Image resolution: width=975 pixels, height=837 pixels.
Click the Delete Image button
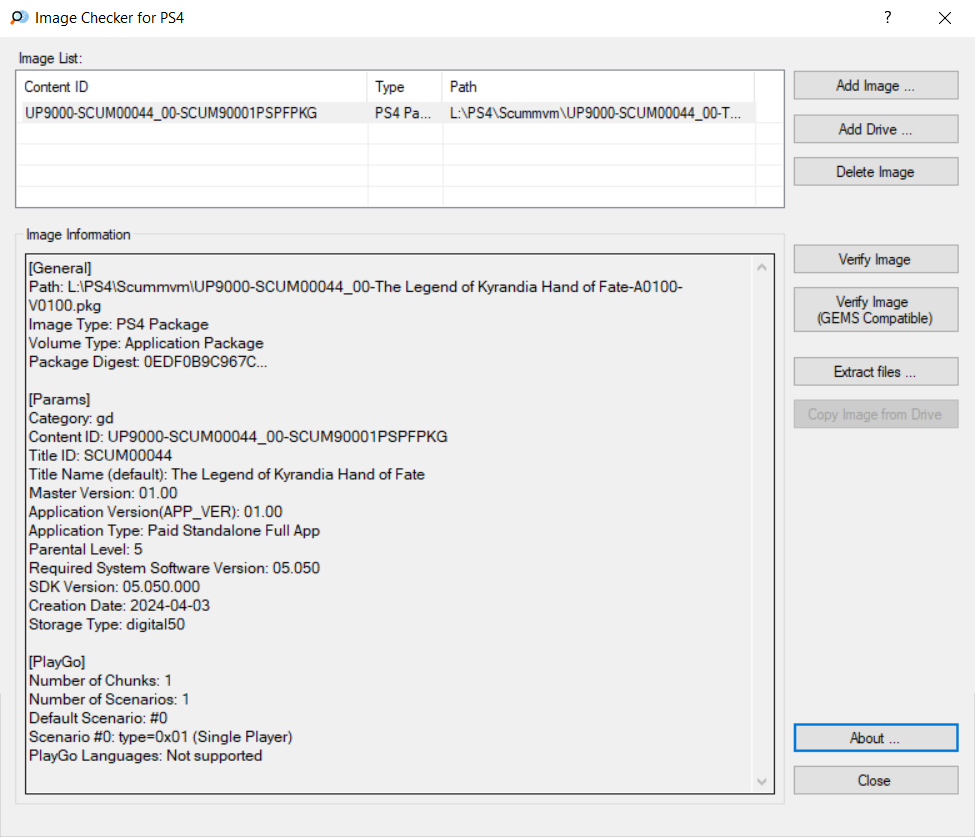click(x=876, y=172)
